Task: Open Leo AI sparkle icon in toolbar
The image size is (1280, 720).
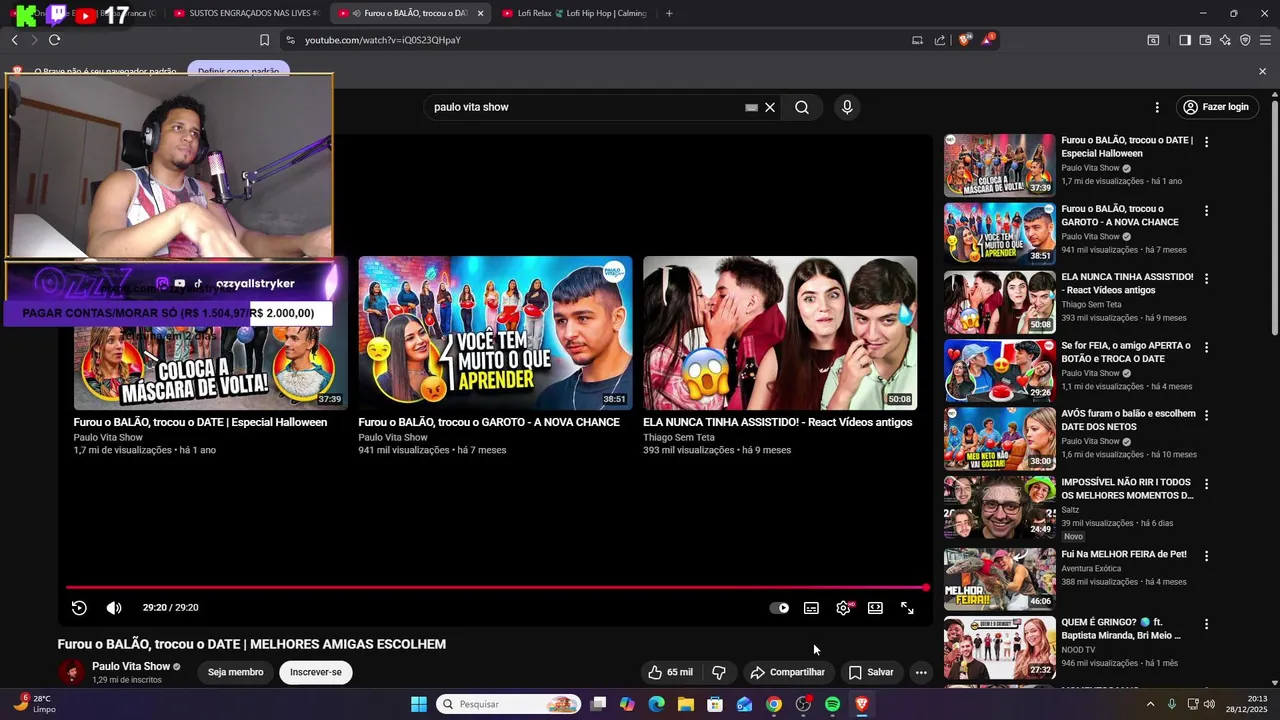Action: [1225, 40]
